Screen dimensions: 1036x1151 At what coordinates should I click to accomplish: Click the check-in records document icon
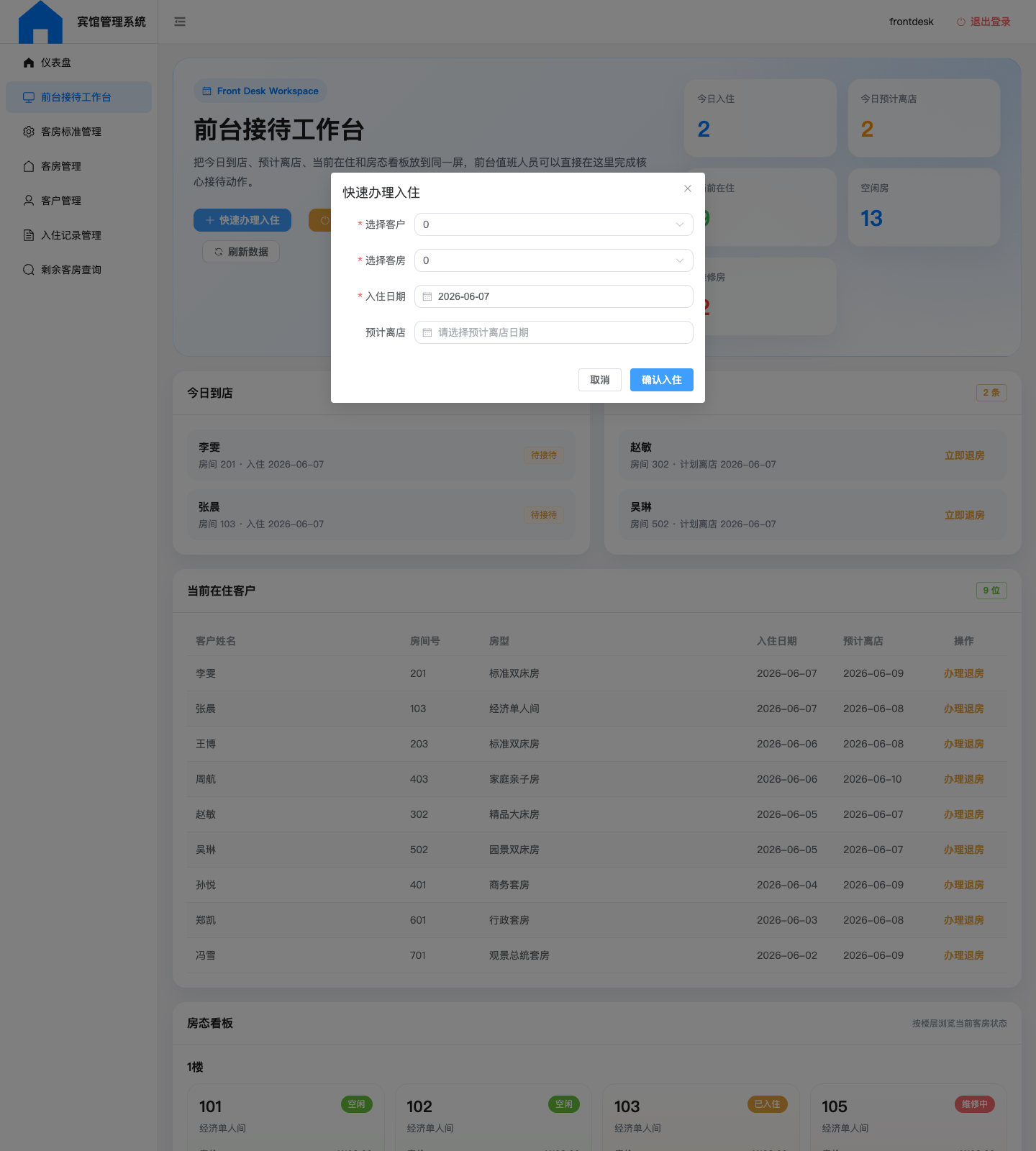click(29, 235)
